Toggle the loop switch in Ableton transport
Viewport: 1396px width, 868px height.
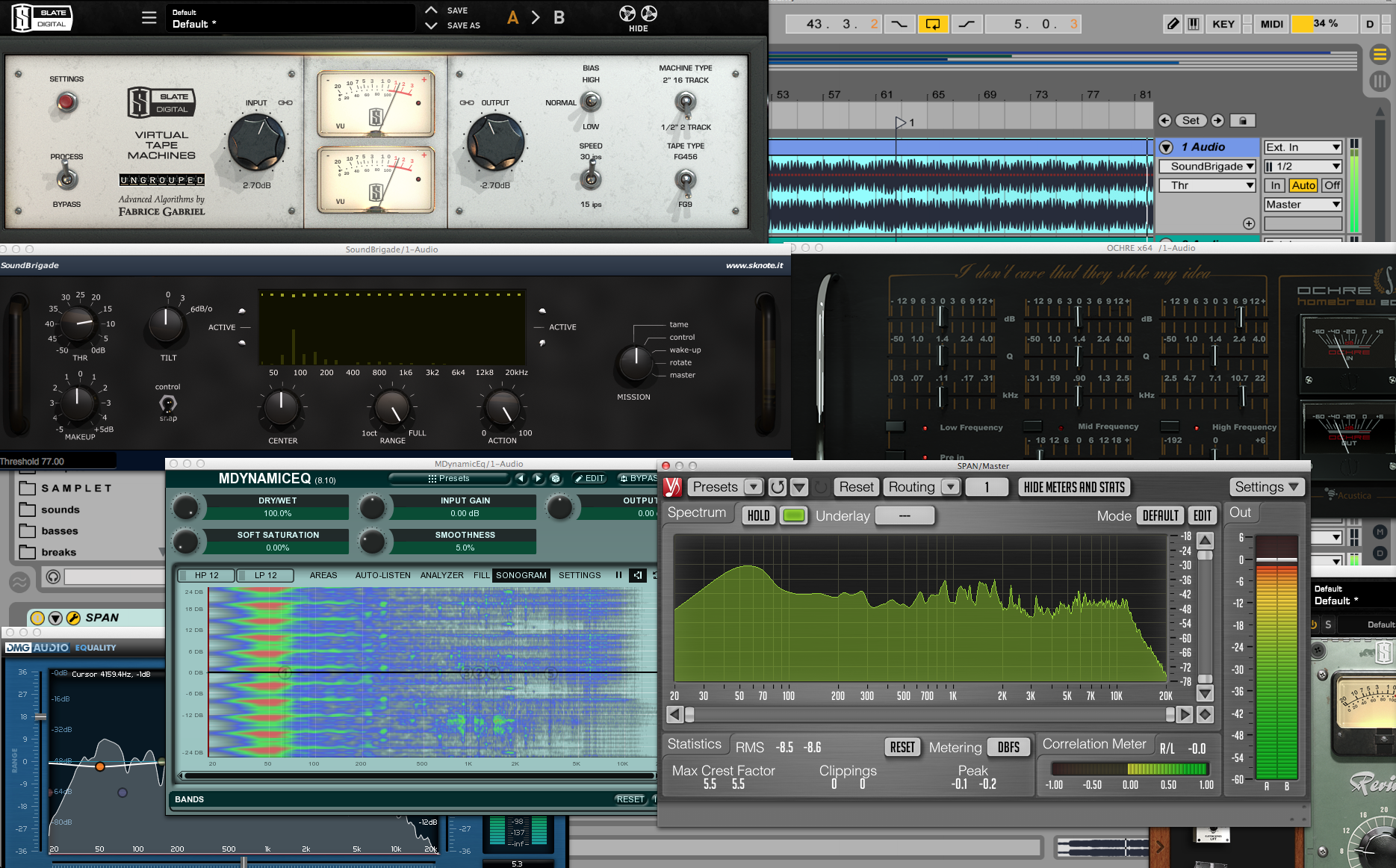pos(933,24)
